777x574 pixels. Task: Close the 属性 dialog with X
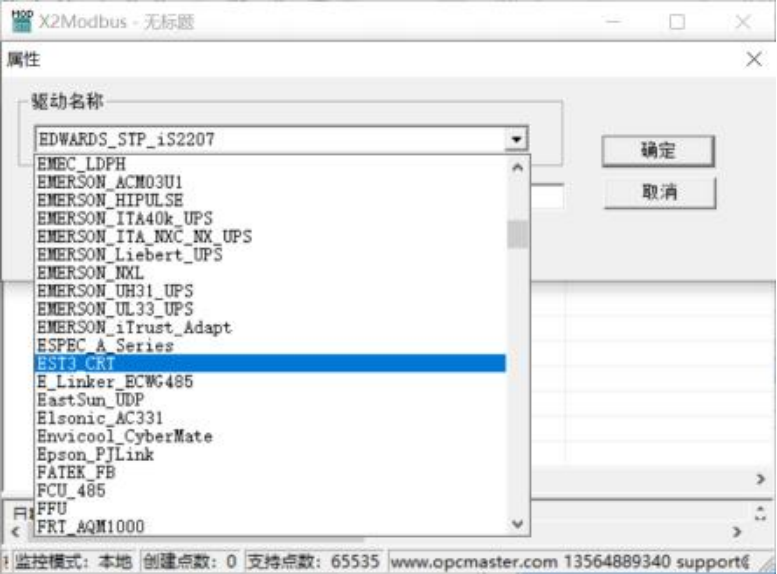click(754, 59)
